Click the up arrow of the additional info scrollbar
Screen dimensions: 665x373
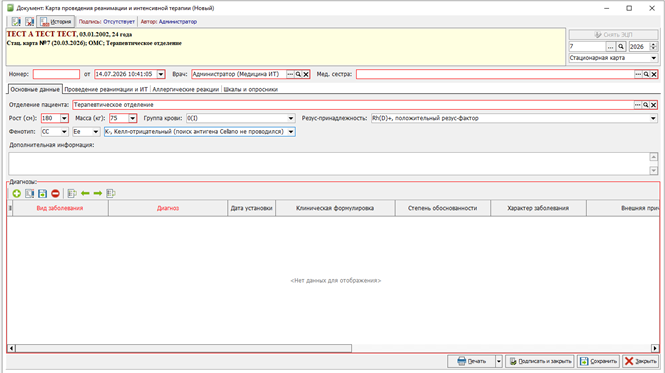click(x=654, y=157)
